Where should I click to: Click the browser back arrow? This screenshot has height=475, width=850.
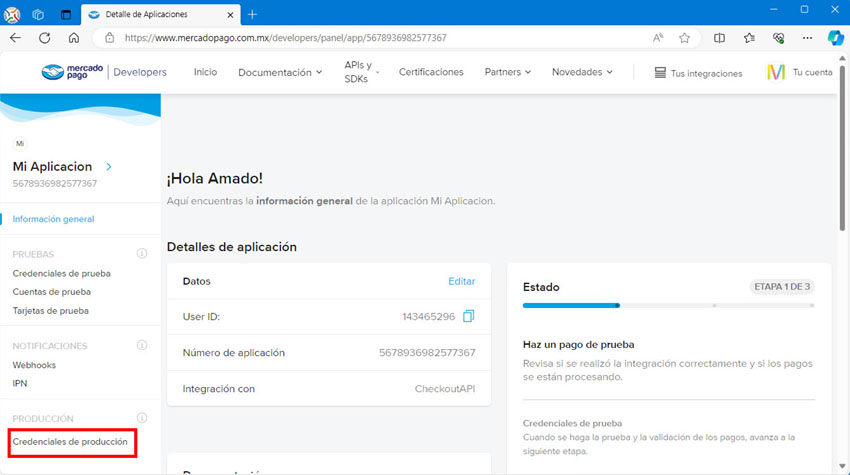tap(15, 38)
